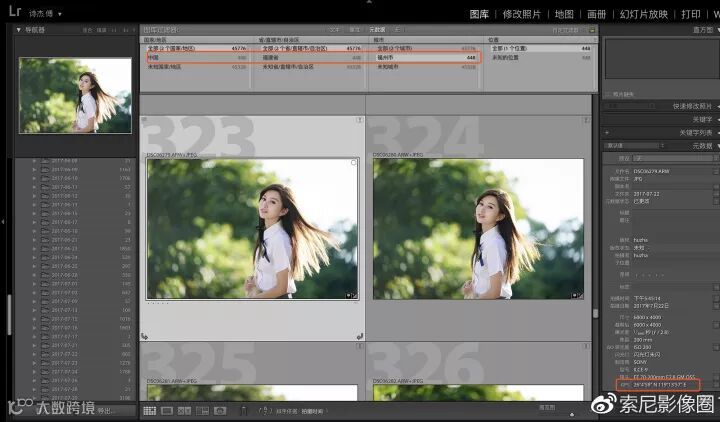This screenshot has width=720, height=422.
Task: Rotate photo 323 counter-clockwise
Action: tap(144, 336)
